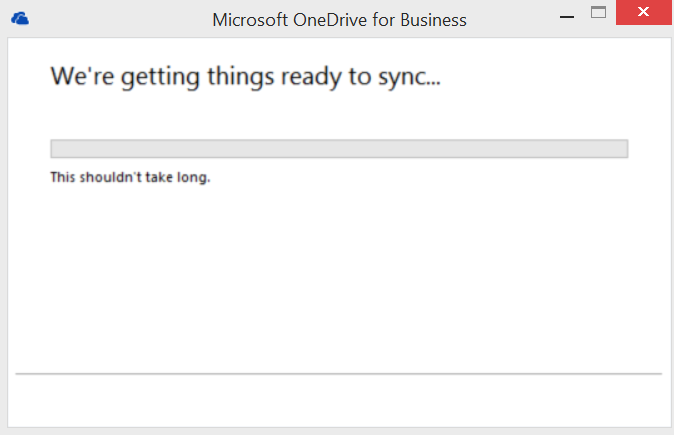Click the 'Microsoft OneDrive for Business' title text
This screenshot has width=674, height=435.
tap(339, 19)
